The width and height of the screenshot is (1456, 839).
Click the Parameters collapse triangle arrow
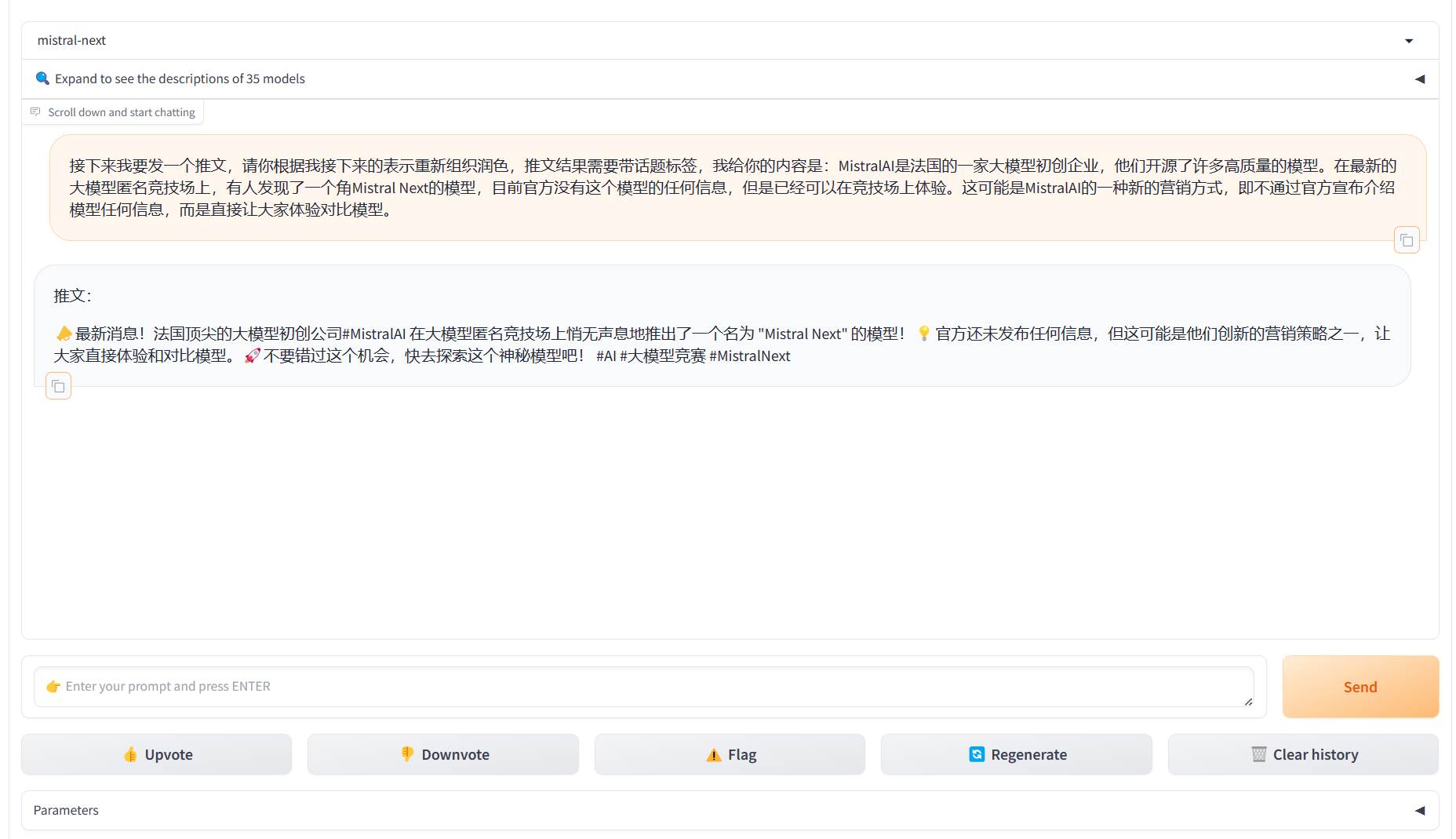click(x=1419, y=810)
